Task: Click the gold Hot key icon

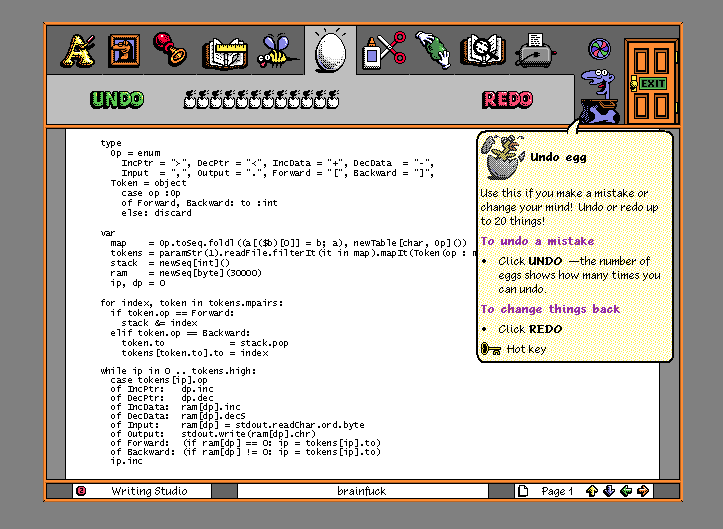Action: [491, 349]
